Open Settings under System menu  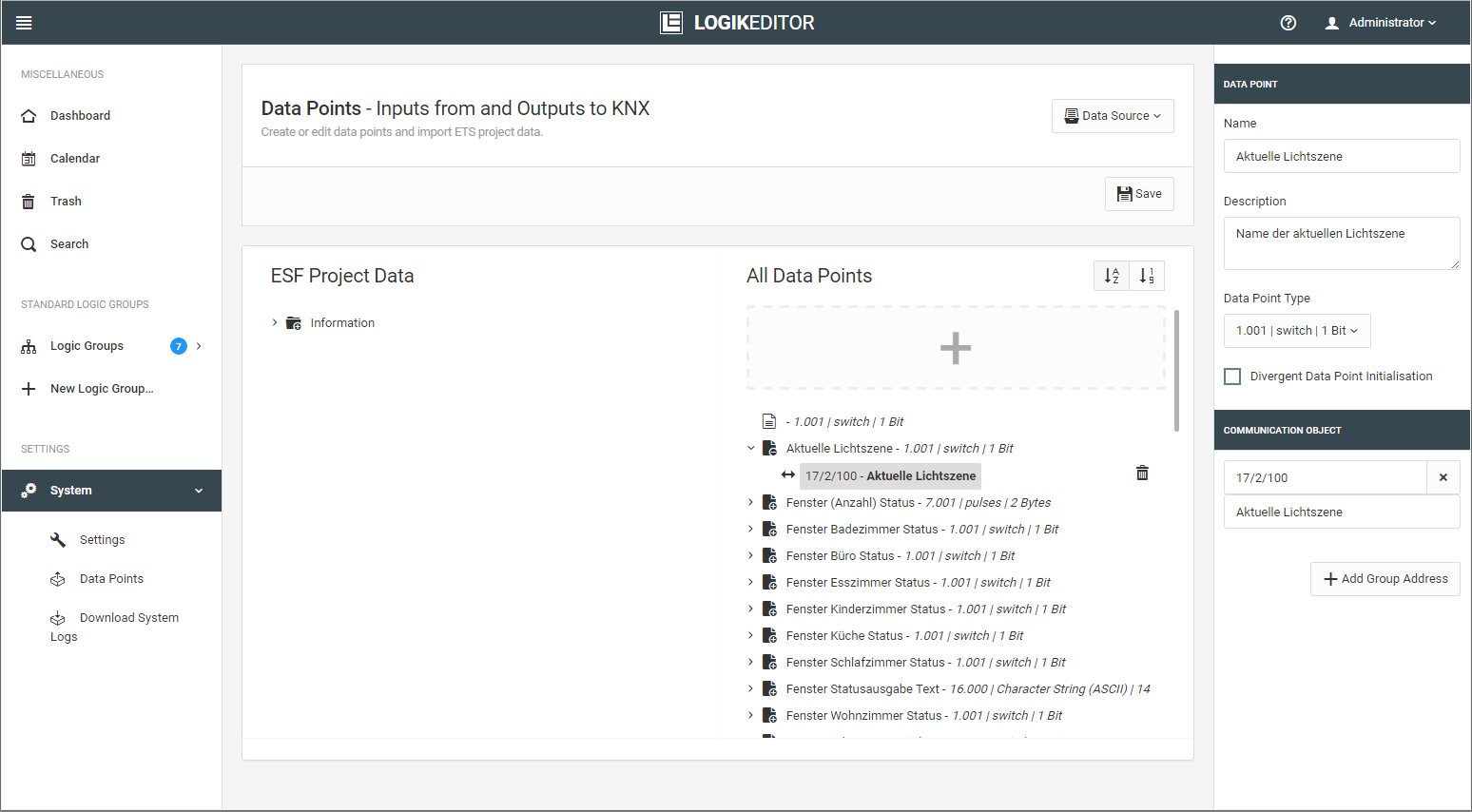coord(102,540)
